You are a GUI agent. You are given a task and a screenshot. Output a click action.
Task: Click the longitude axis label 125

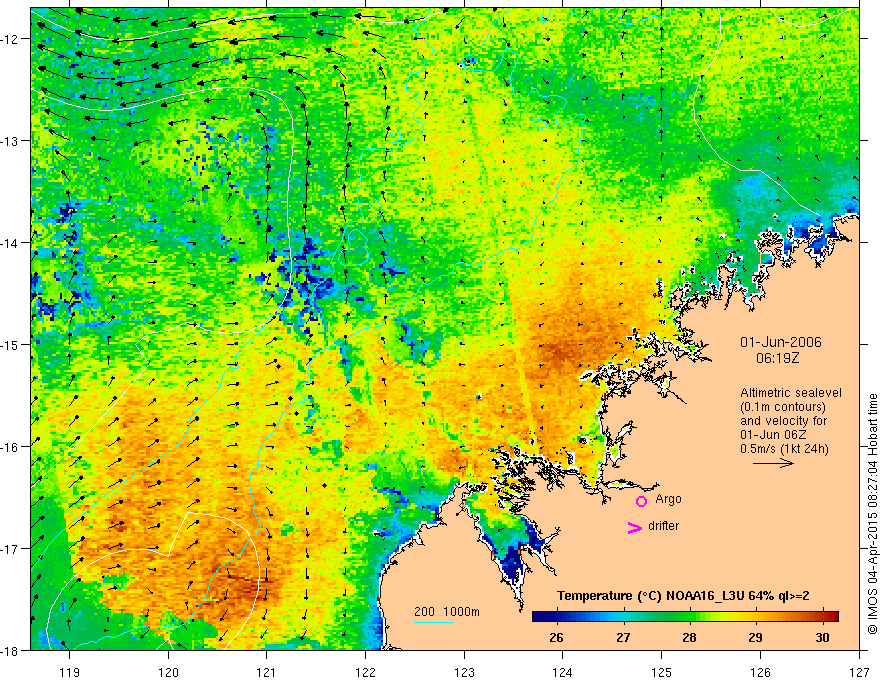(x=662, y=672)
